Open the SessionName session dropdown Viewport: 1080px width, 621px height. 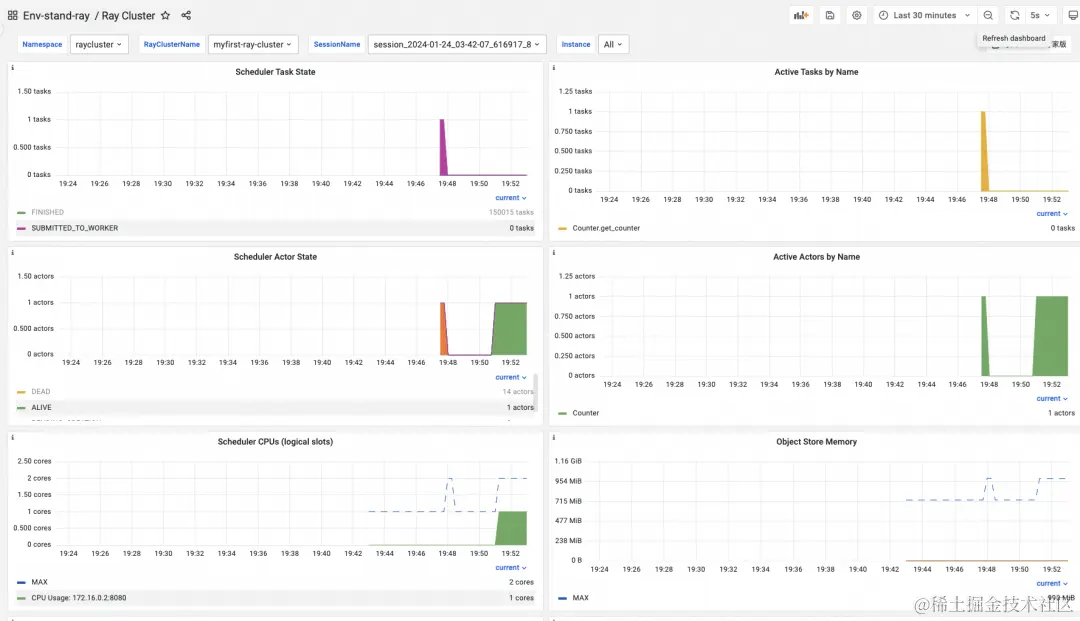[457, 44]
